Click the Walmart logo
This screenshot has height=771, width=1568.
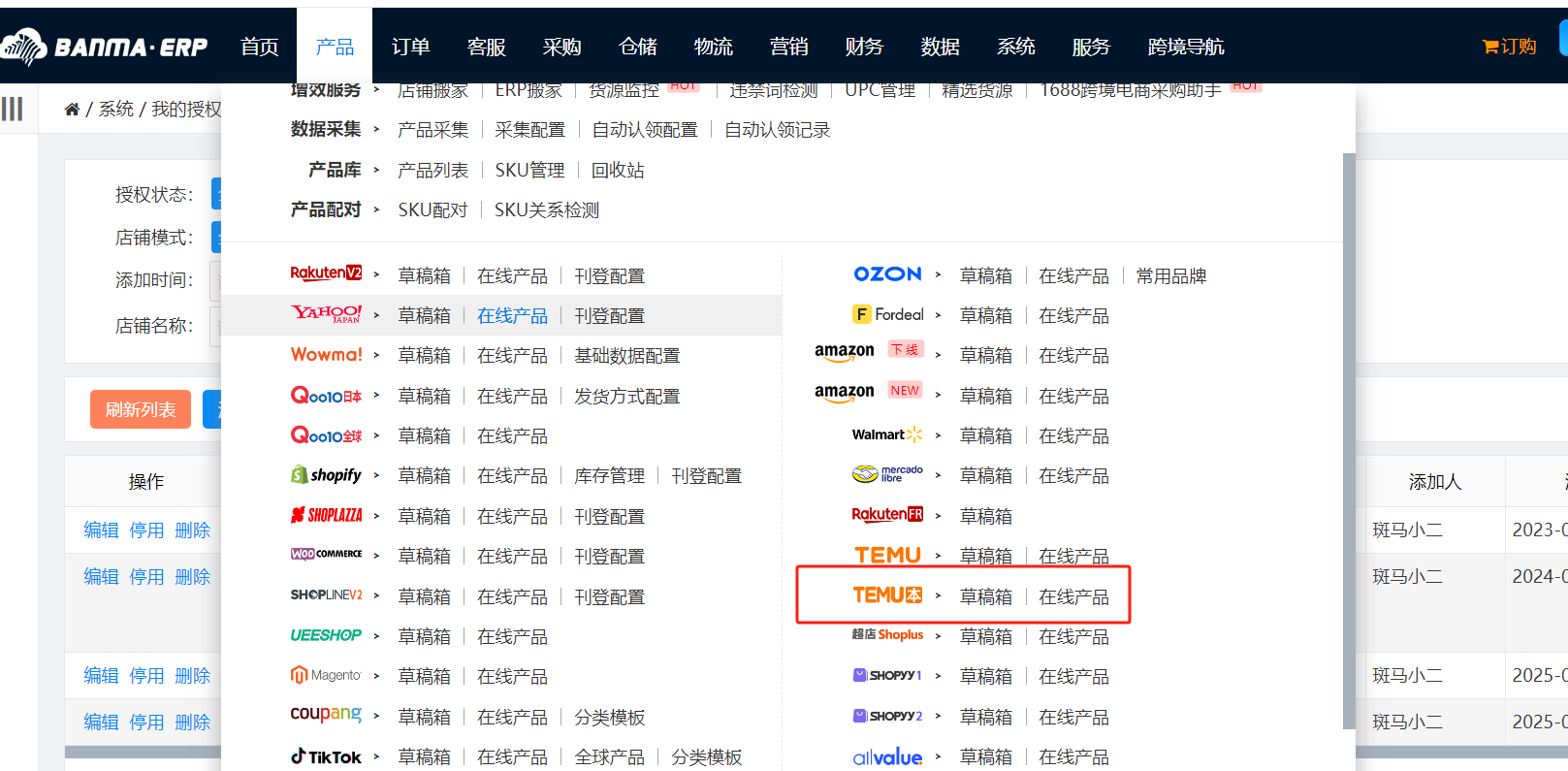click(x=887, y=434)
